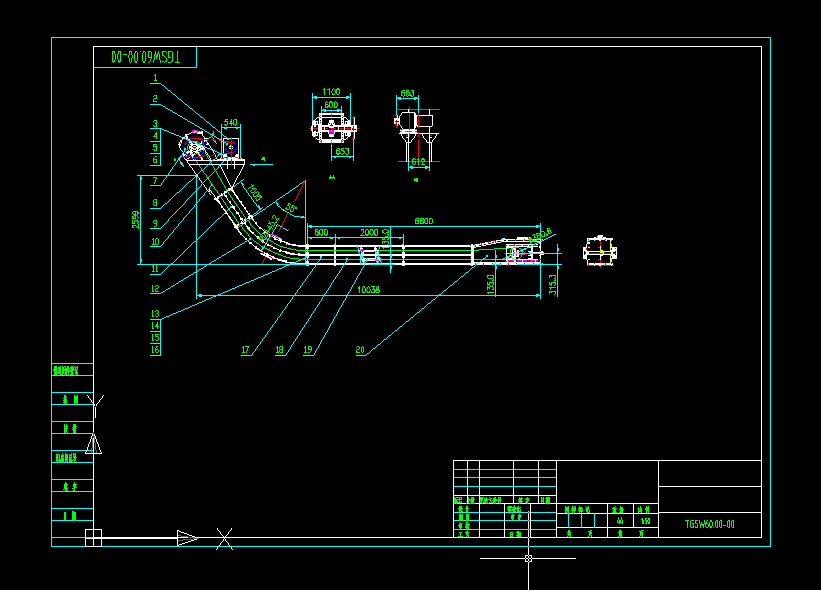Select the 10038 overall length dimension
Image resolution: width=821 pixels, height=590 pixels.
click(369, 290)
